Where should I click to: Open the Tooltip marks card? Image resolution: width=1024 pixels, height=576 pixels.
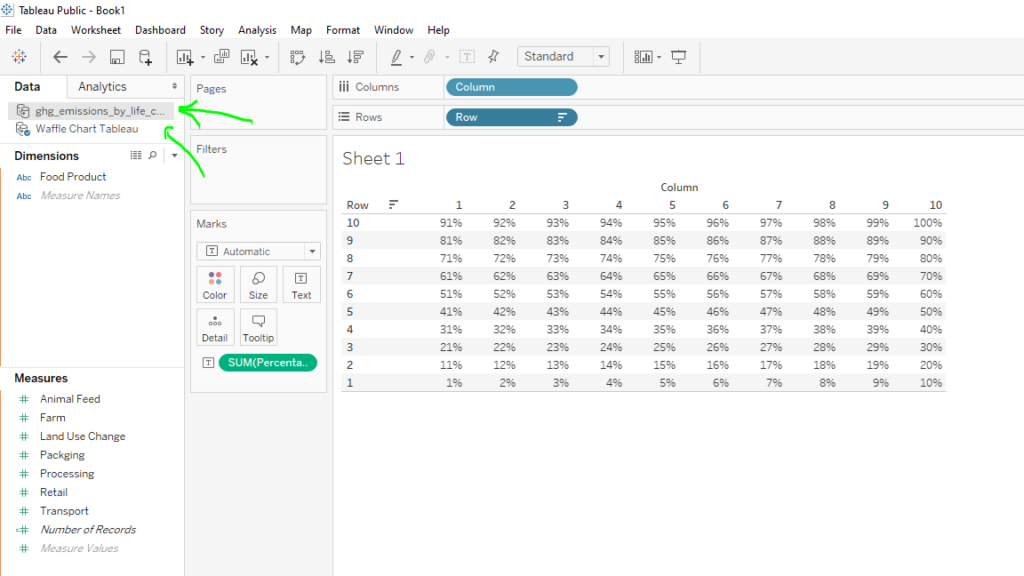[258, 327]
